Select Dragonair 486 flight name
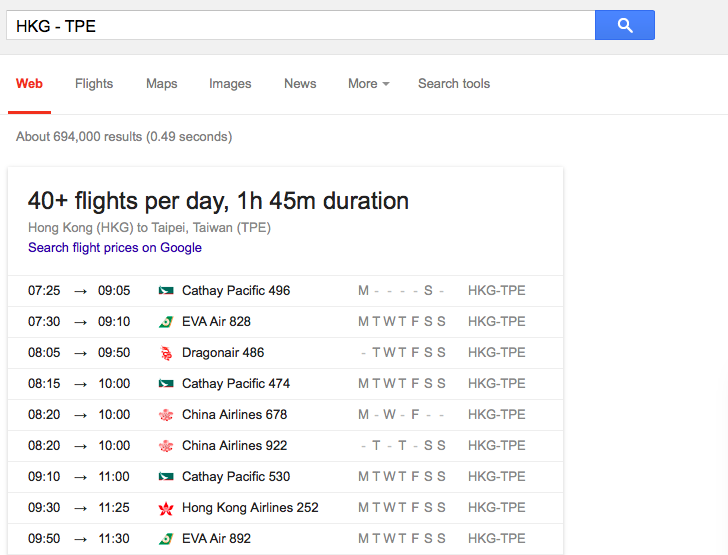This screenshot has height=555, width=728. (x=223, y=353)
